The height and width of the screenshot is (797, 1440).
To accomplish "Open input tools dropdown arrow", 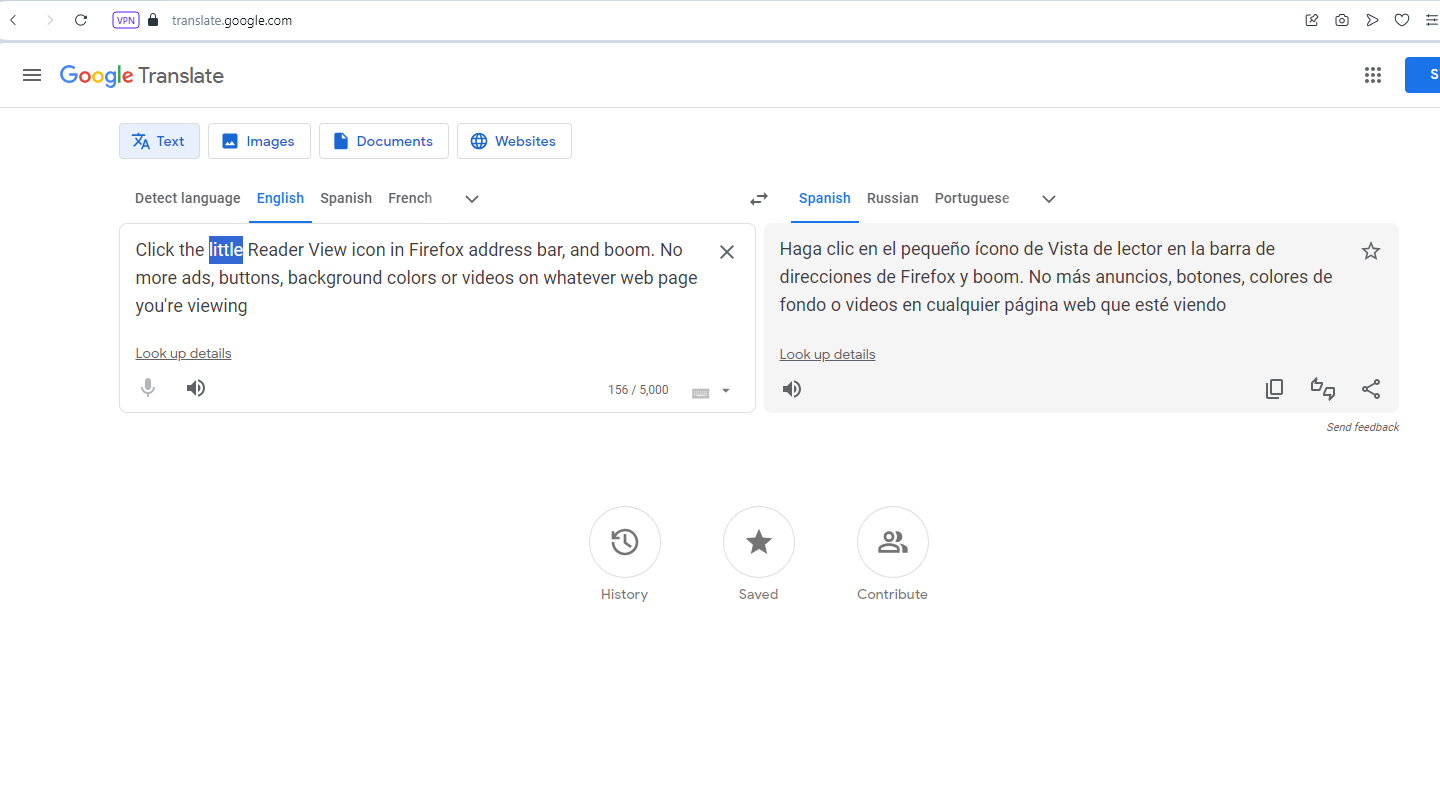I will pyautogui.click(x=726, y=391).
